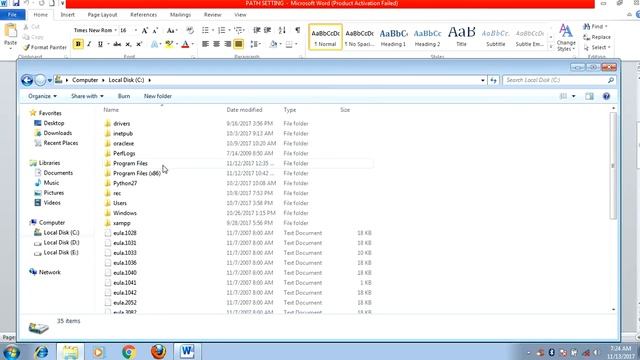Toggle Strikethrough in Word ribbon

[x=117, y=44]
